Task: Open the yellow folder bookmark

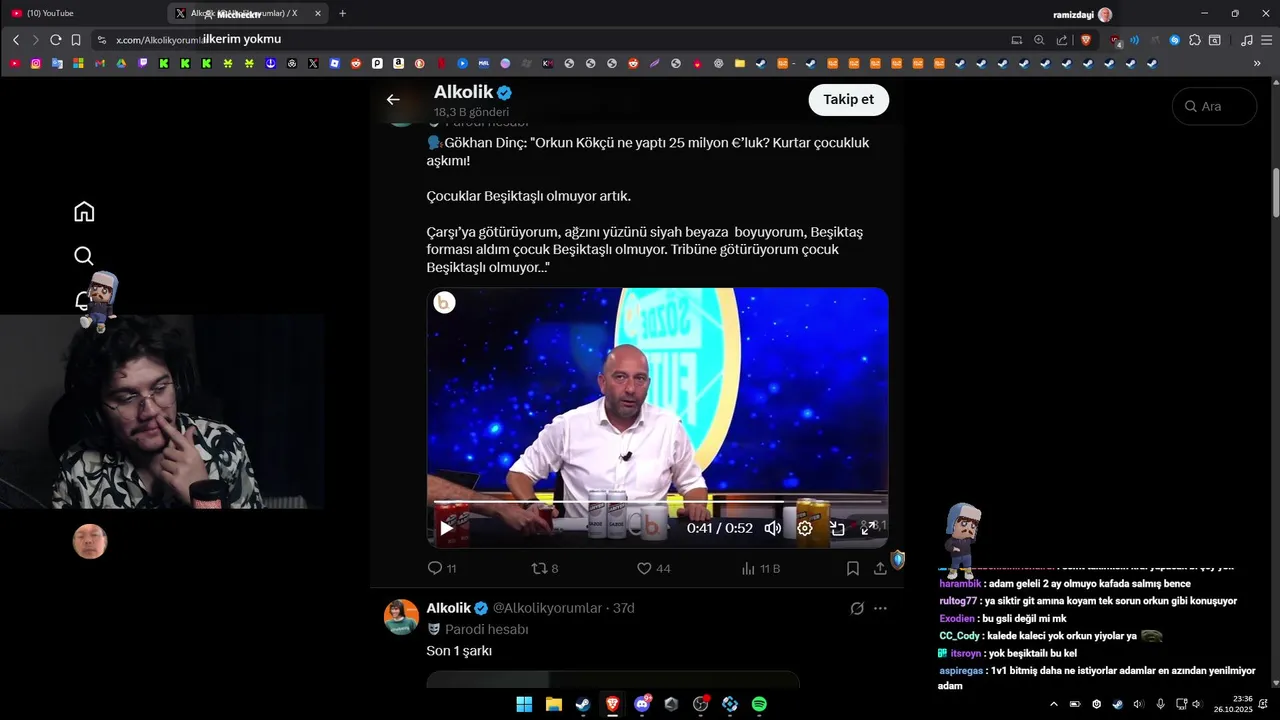Action: pyautogui.click(x=740, y=63)
